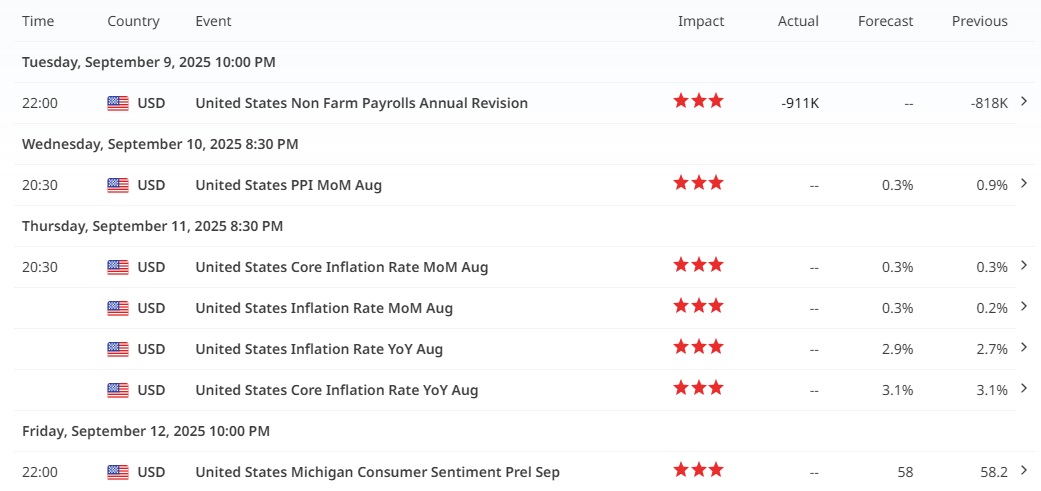Click the flag icon for Inflation Rate YoY
Image resolution: width=1041 pixels, height=491 pixels.
tap(118, 349)
